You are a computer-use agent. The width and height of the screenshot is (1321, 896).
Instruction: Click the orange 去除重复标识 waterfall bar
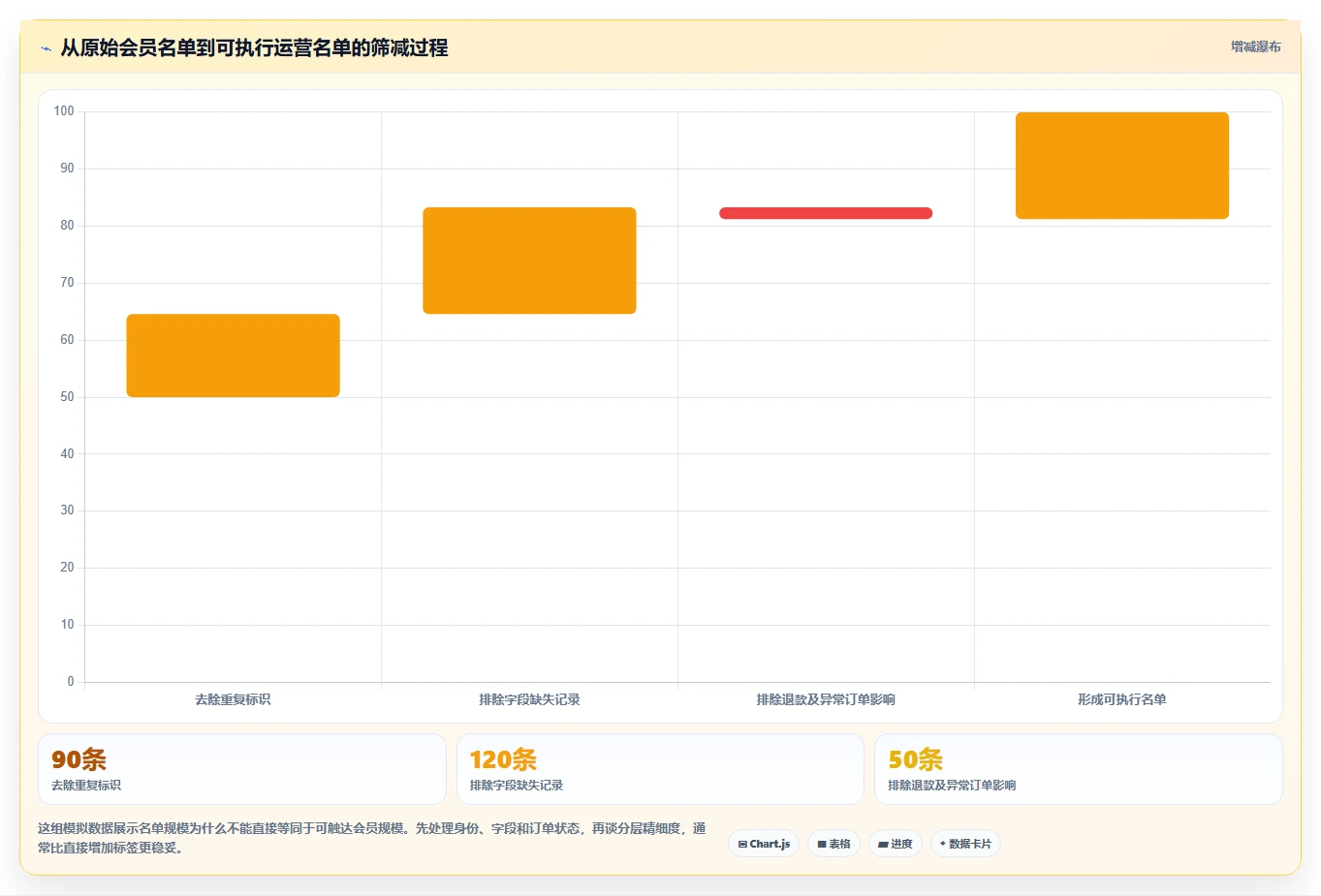click(233, 355)
